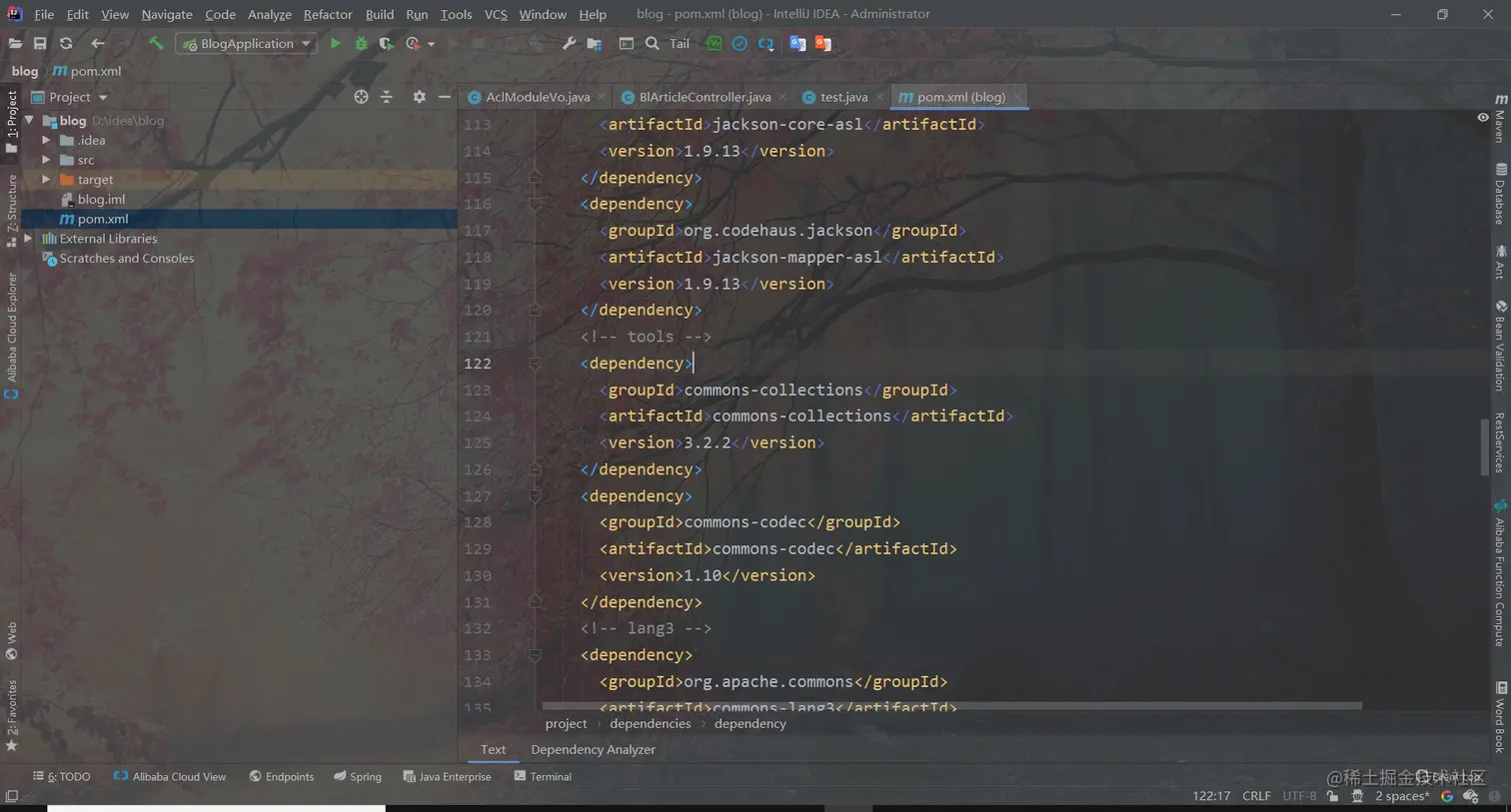Click CRLF line separator selector
Screen dimensions: 1511x812
coord(1256,796)
